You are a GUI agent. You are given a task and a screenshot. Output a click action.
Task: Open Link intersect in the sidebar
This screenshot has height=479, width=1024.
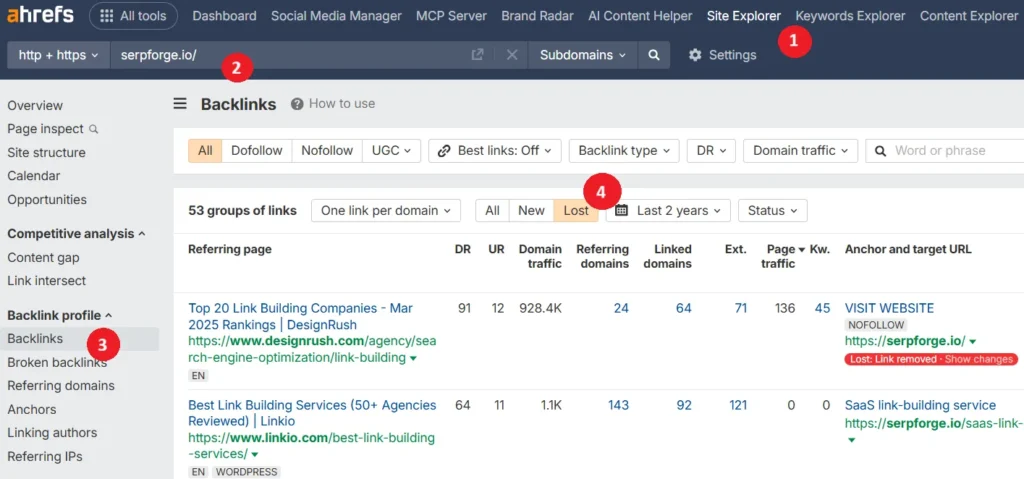(46, 281)
